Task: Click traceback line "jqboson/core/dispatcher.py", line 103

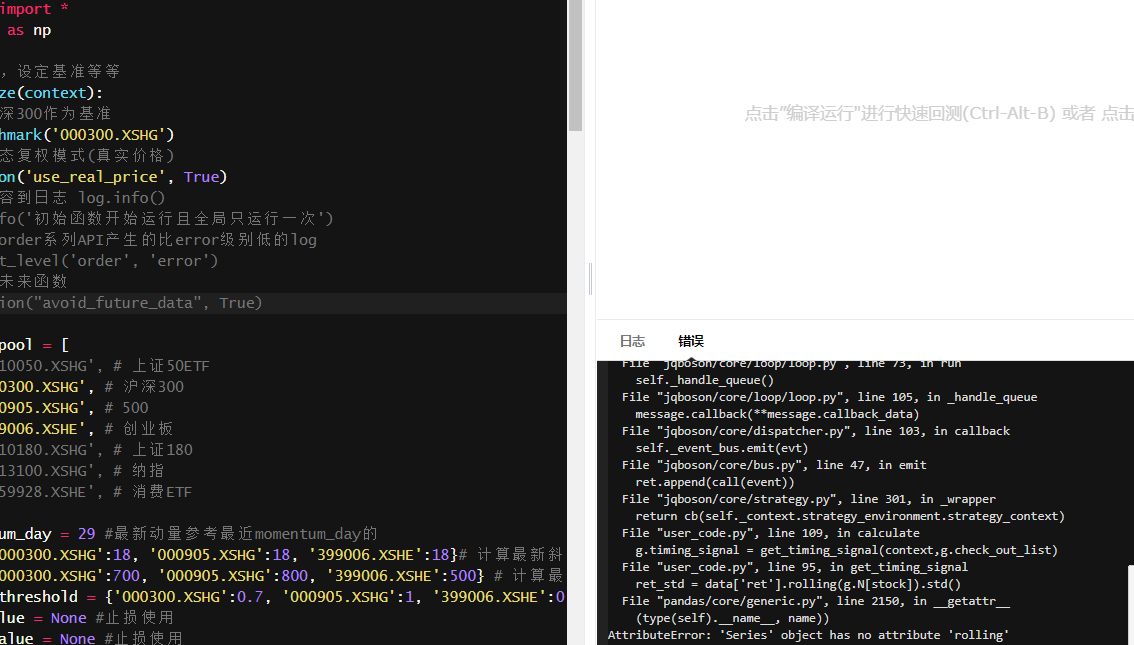Action: 815,431
